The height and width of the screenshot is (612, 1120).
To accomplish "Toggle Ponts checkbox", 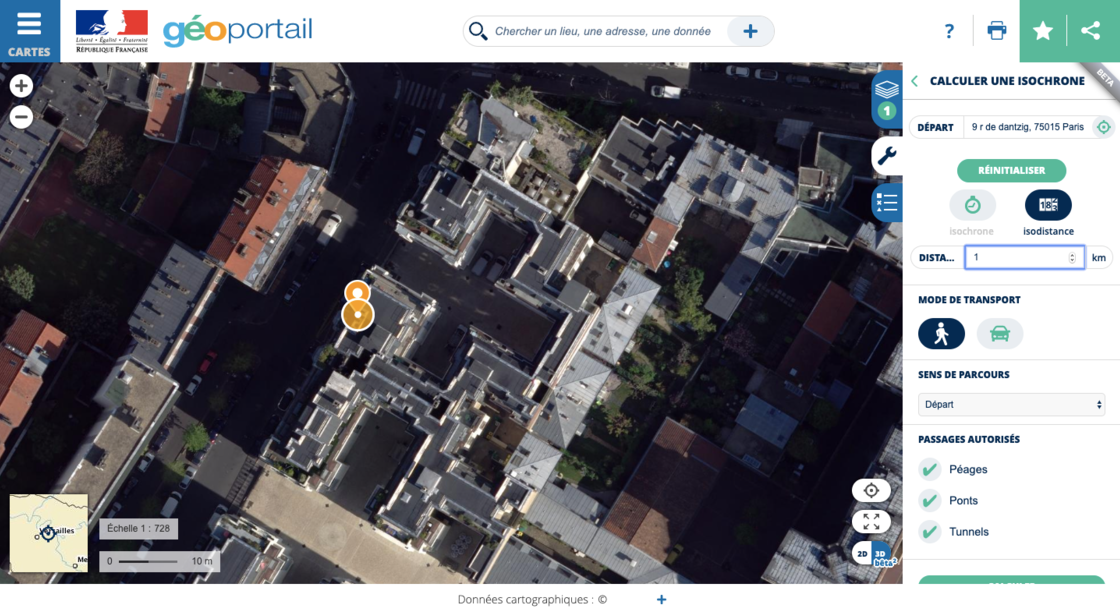I will [929, 501].
